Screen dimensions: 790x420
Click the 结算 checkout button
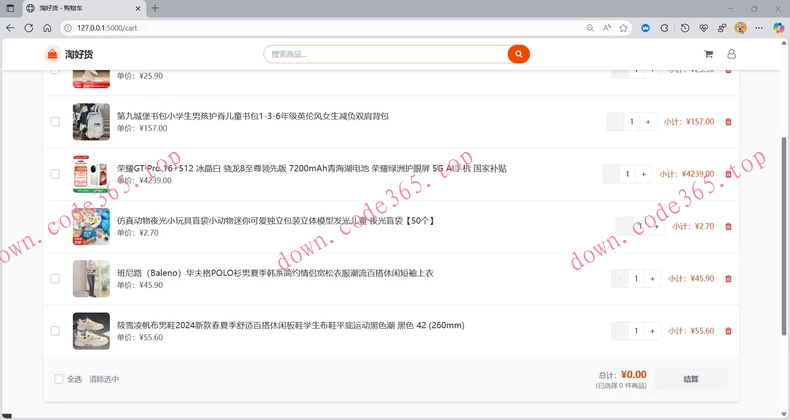pos(691,379)
